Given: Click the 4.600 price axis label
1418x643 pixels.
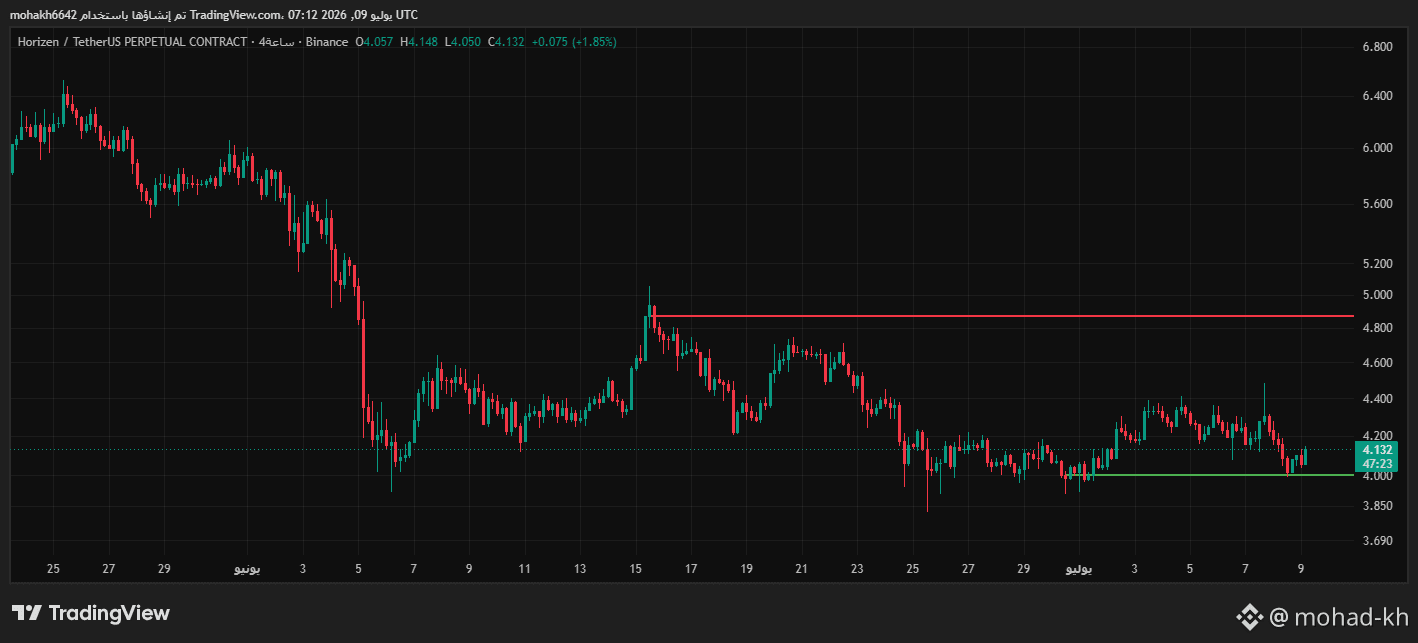Looking at the screenshot, I should 1377,363.
